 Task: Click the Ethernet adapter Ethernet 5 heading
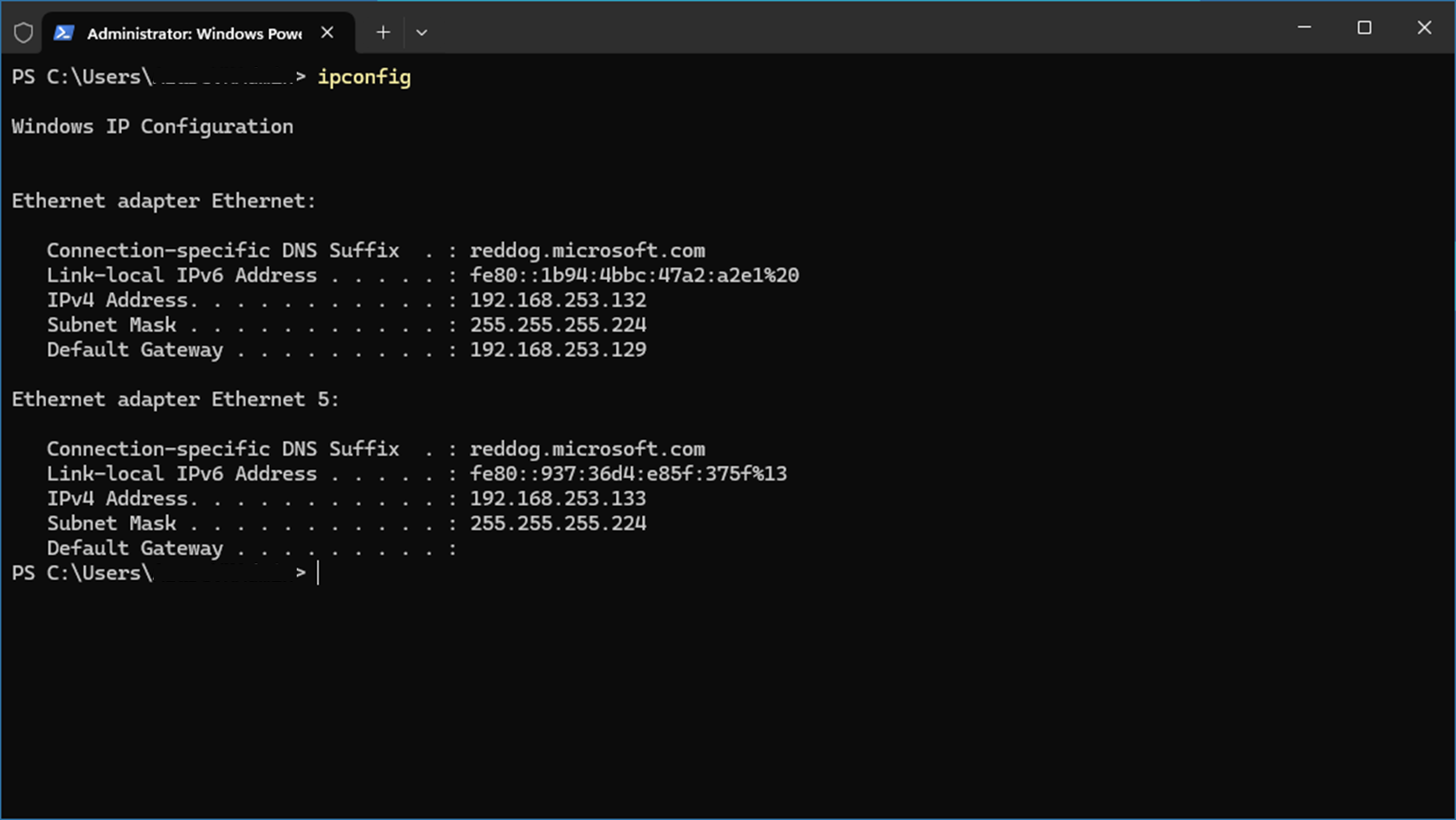click(176, 400)
